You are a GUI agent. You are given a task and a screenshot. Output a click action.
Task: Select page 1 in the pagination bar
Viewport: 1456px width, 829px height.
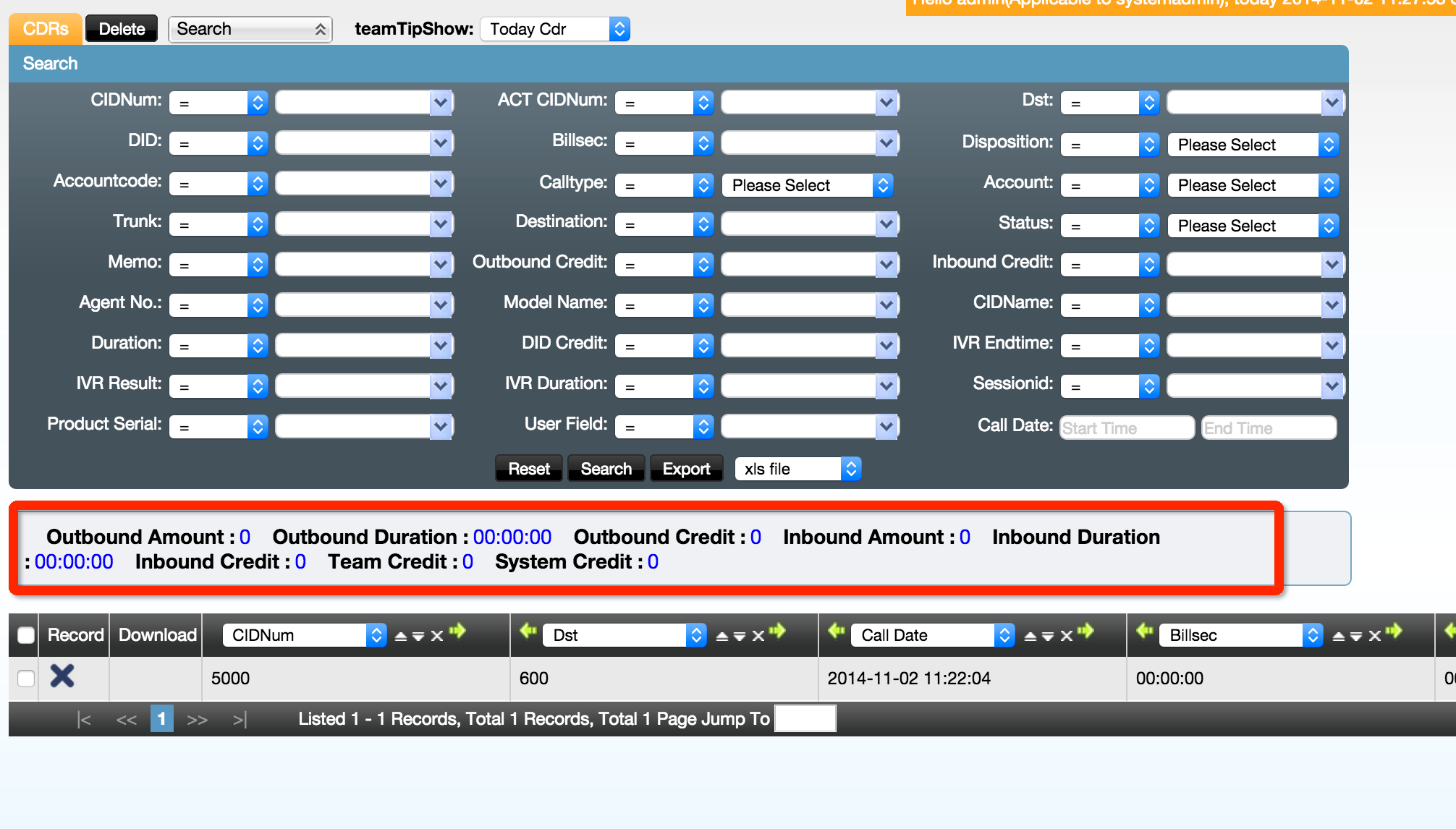click(161, 719)
